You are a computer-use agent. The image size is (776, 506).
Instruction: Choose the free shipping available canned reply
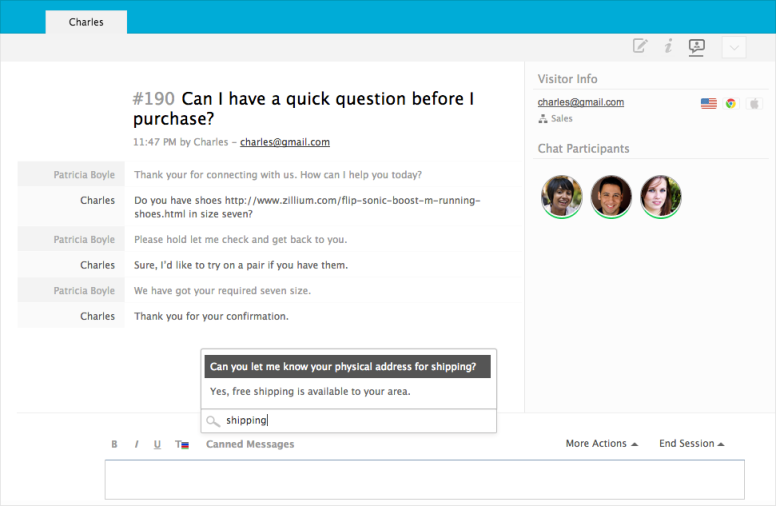pos(310,391)
